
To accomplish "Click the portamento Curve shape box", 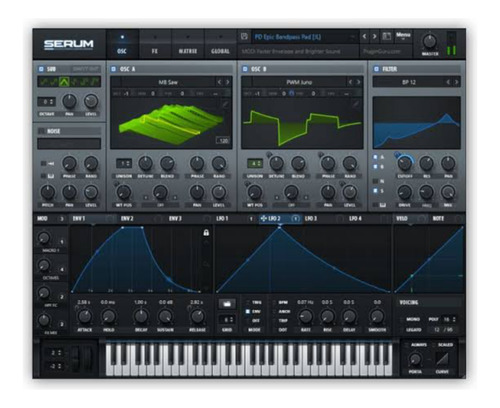I will coord(442,359).
